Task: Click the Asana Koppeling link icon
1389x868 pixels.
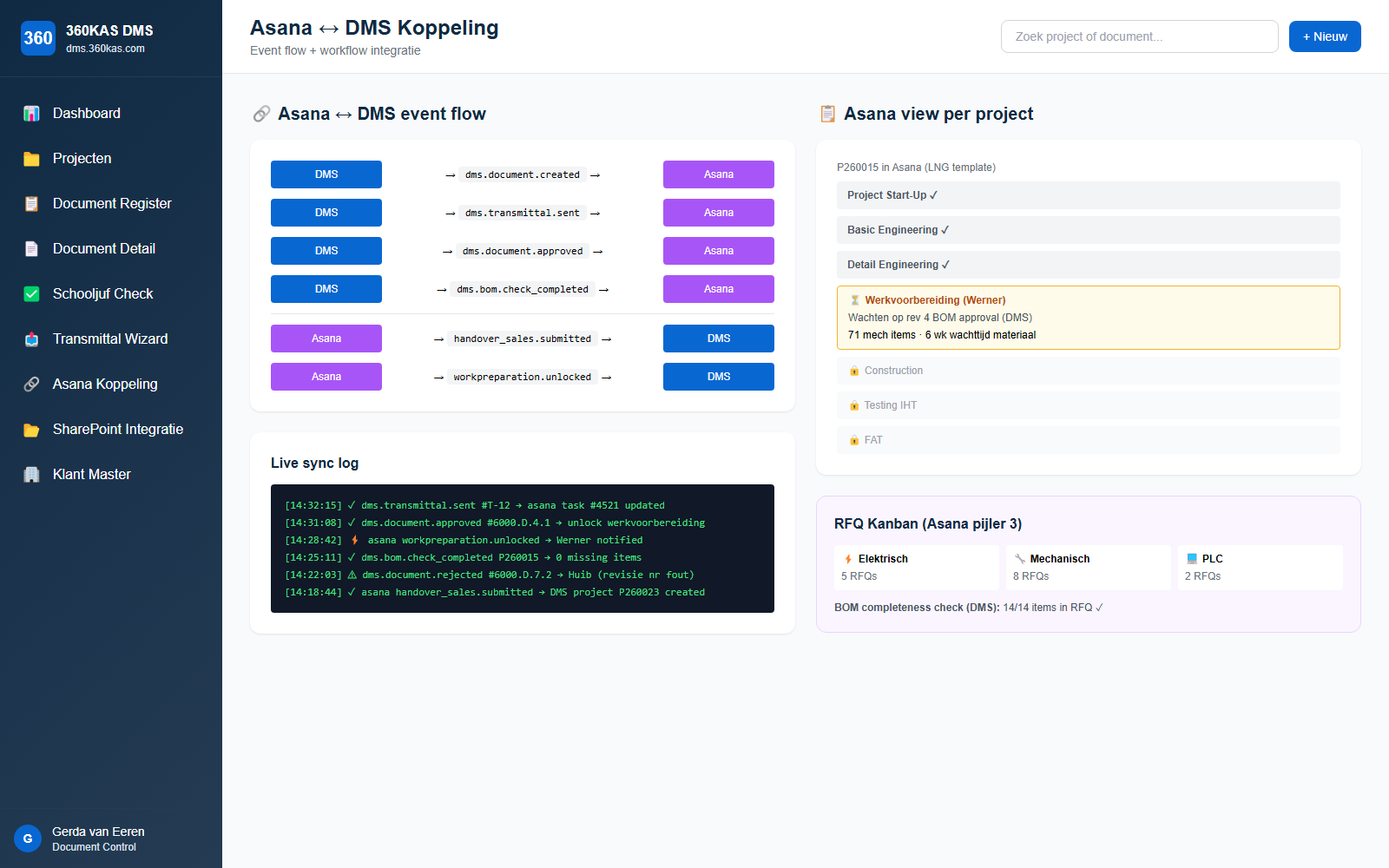Action: 31,385
